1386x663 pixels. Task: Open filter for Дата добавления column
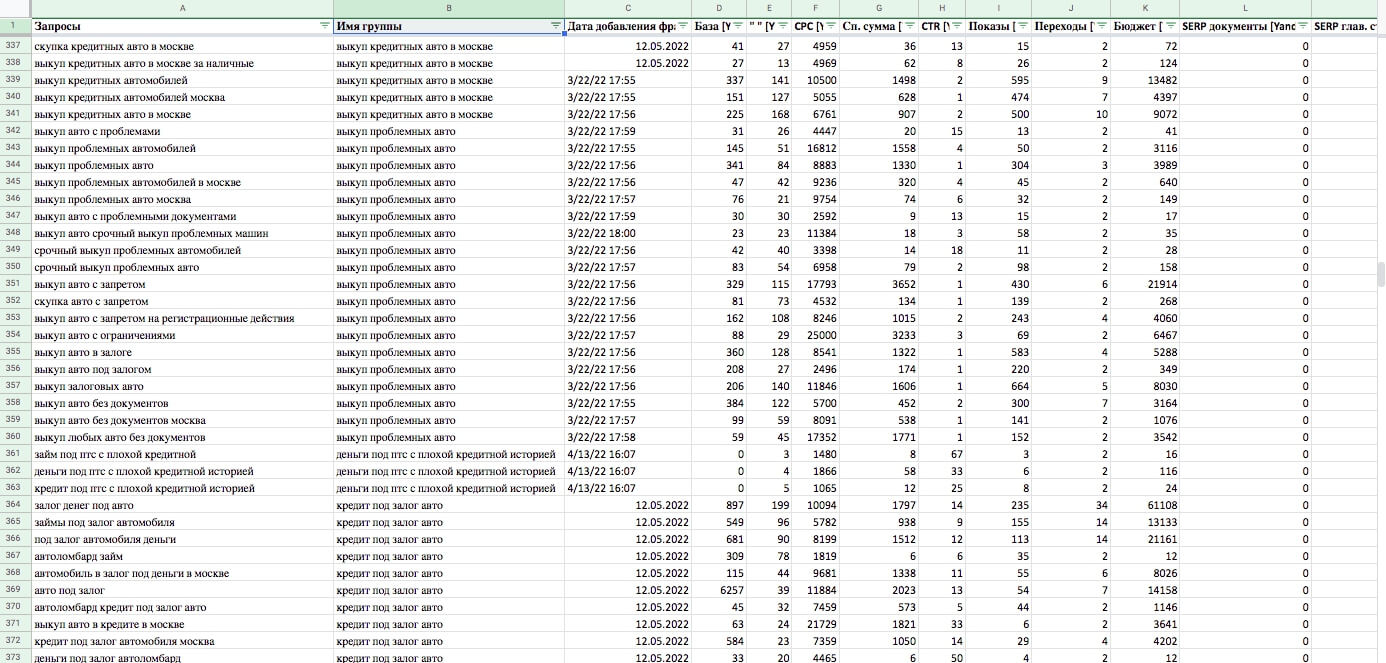click(683, 25)
